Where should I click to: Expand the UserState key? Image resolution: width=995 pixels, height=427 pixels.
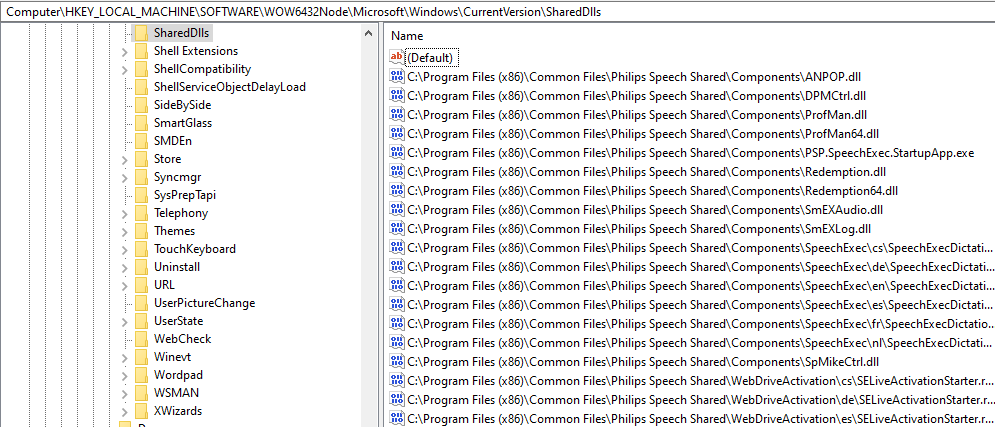[124, 321]
